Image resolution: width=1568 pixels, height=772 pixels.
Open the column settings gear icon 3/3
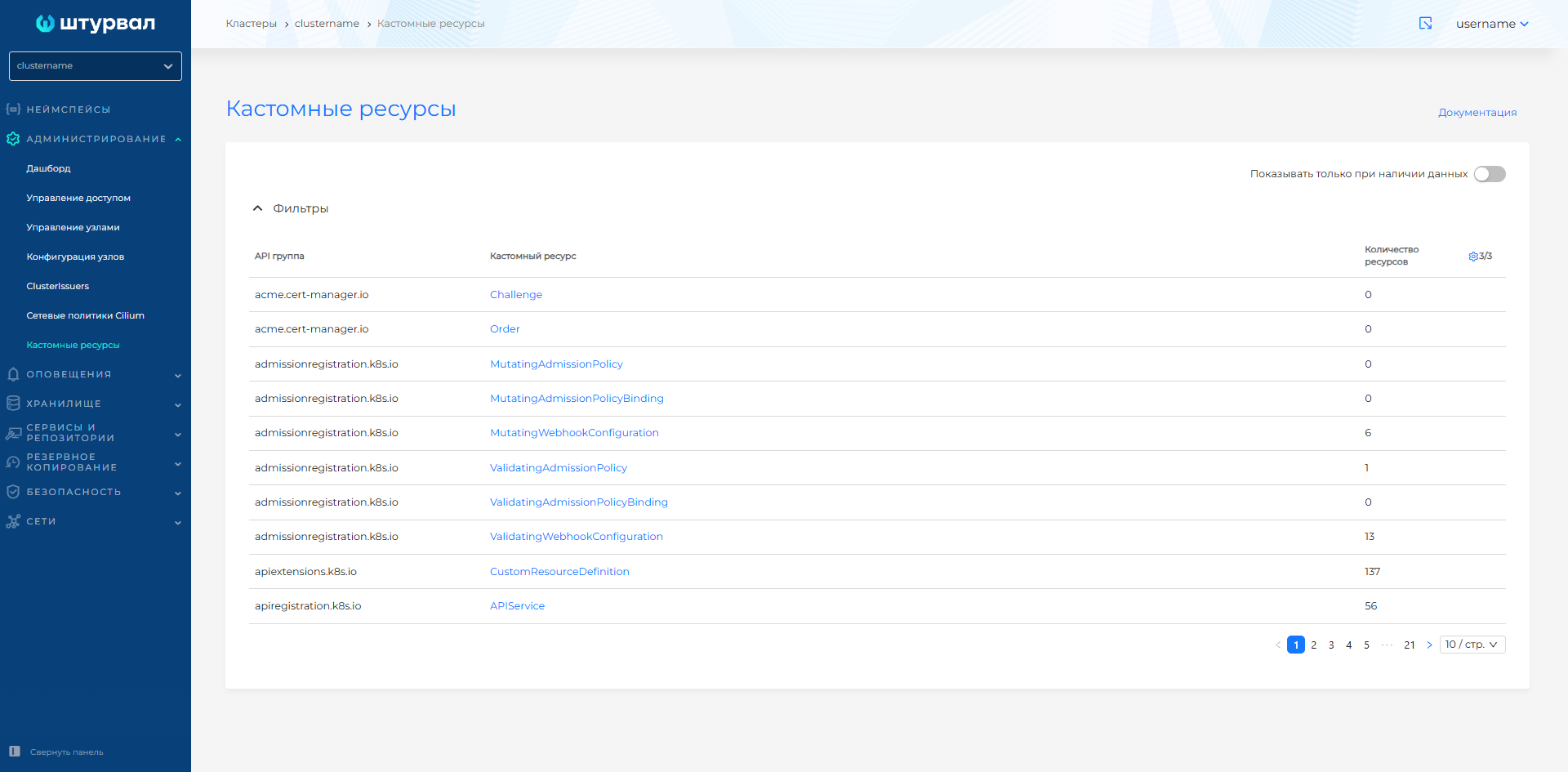(1473, 257)
